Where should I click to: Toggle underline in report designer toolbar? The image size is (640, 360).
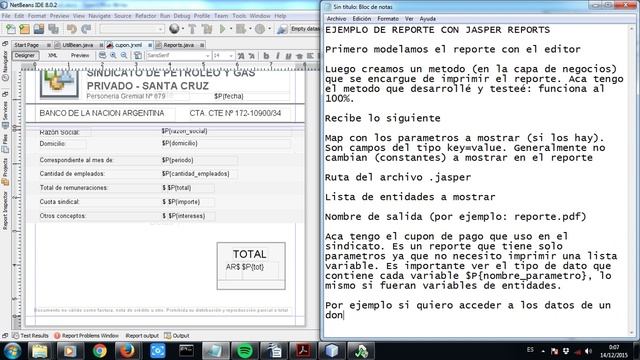point(288,56)
